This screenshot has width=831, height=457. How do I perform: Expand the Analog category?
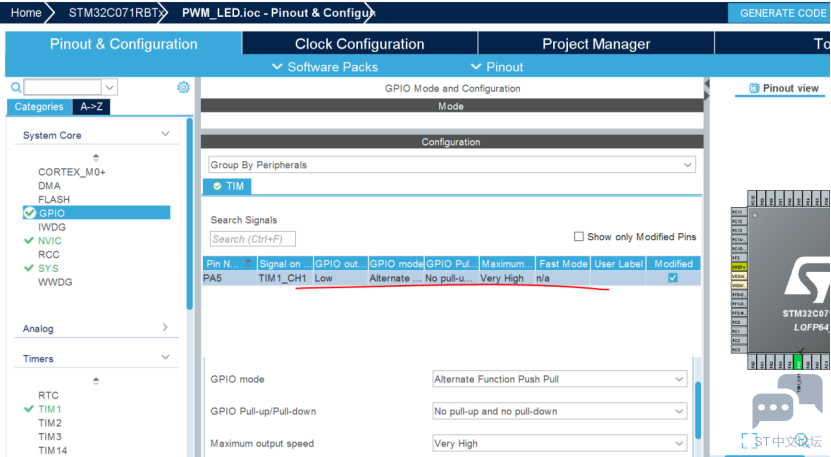tap(165, 328)
